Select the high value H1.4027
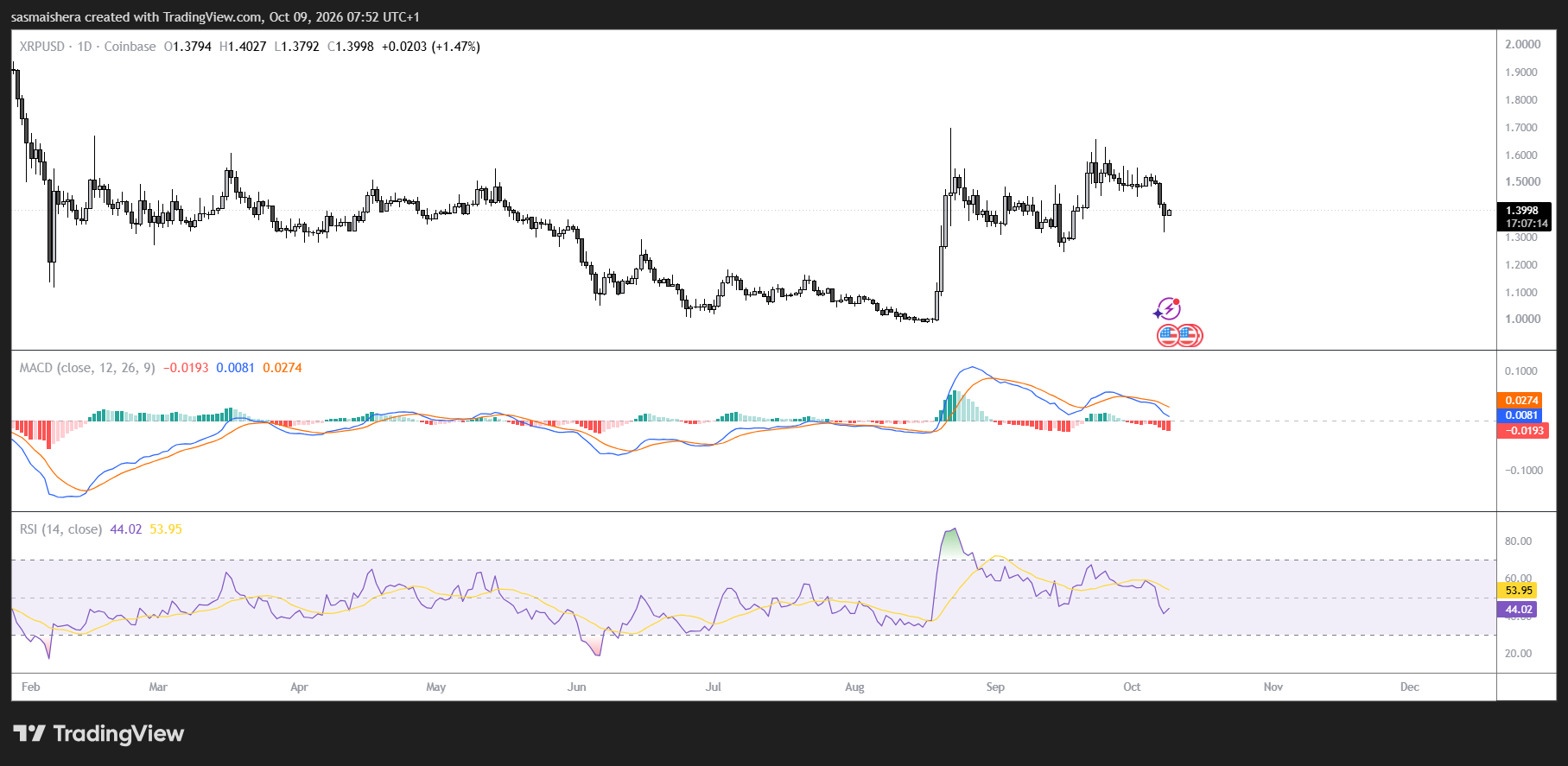 [243, 47]
